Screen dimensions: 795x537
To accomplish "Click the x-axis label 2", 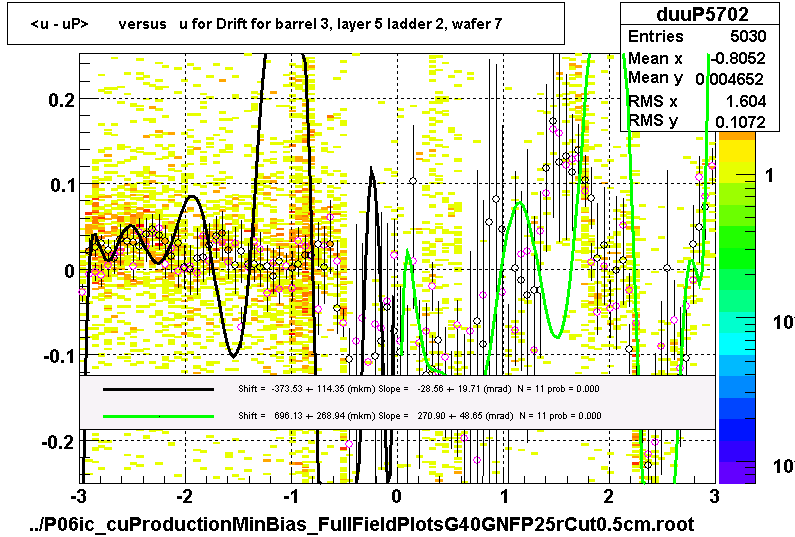I will [x=609, y=497].
